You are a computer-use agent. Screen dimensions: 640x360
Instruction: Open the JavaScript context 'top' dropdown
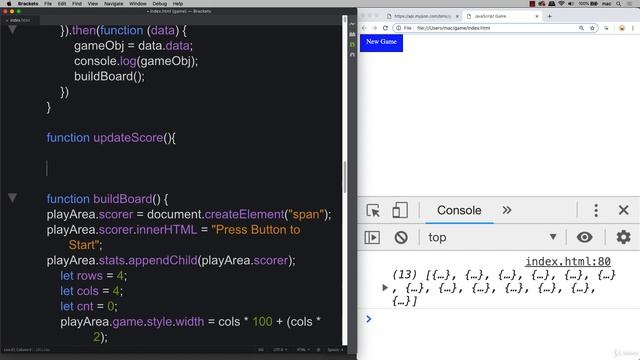click(x=493, y=237)
